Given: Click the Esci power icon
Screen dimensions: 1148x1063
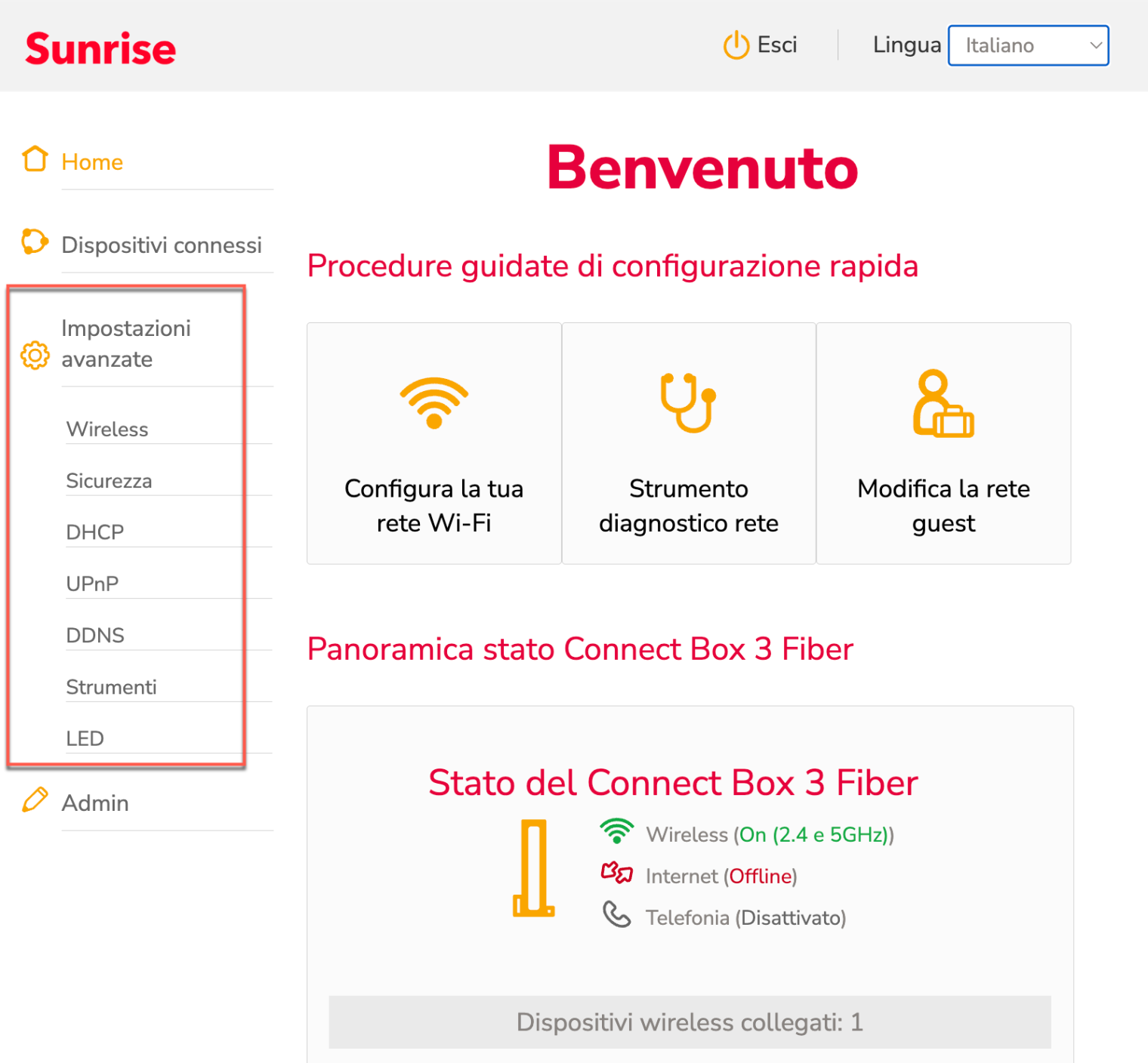Looking at the screenshot, I should click(x=736, y=45).
